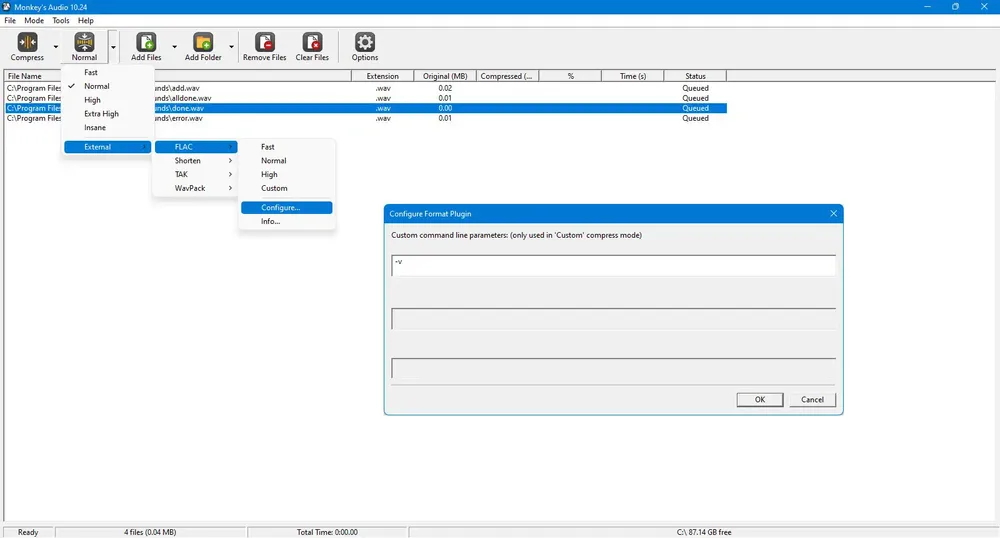Viewport: 1000px width, 538px height.
Task: Click the Add Folder icon
Action: [203, 43]
